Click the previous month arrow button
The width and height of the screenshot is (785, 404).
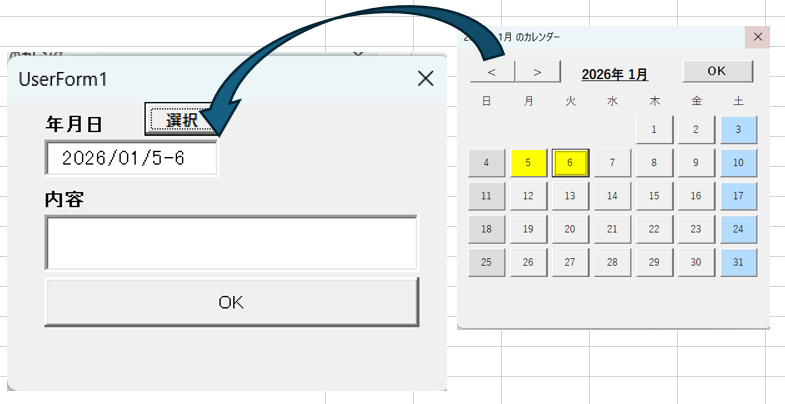[490, 72]
